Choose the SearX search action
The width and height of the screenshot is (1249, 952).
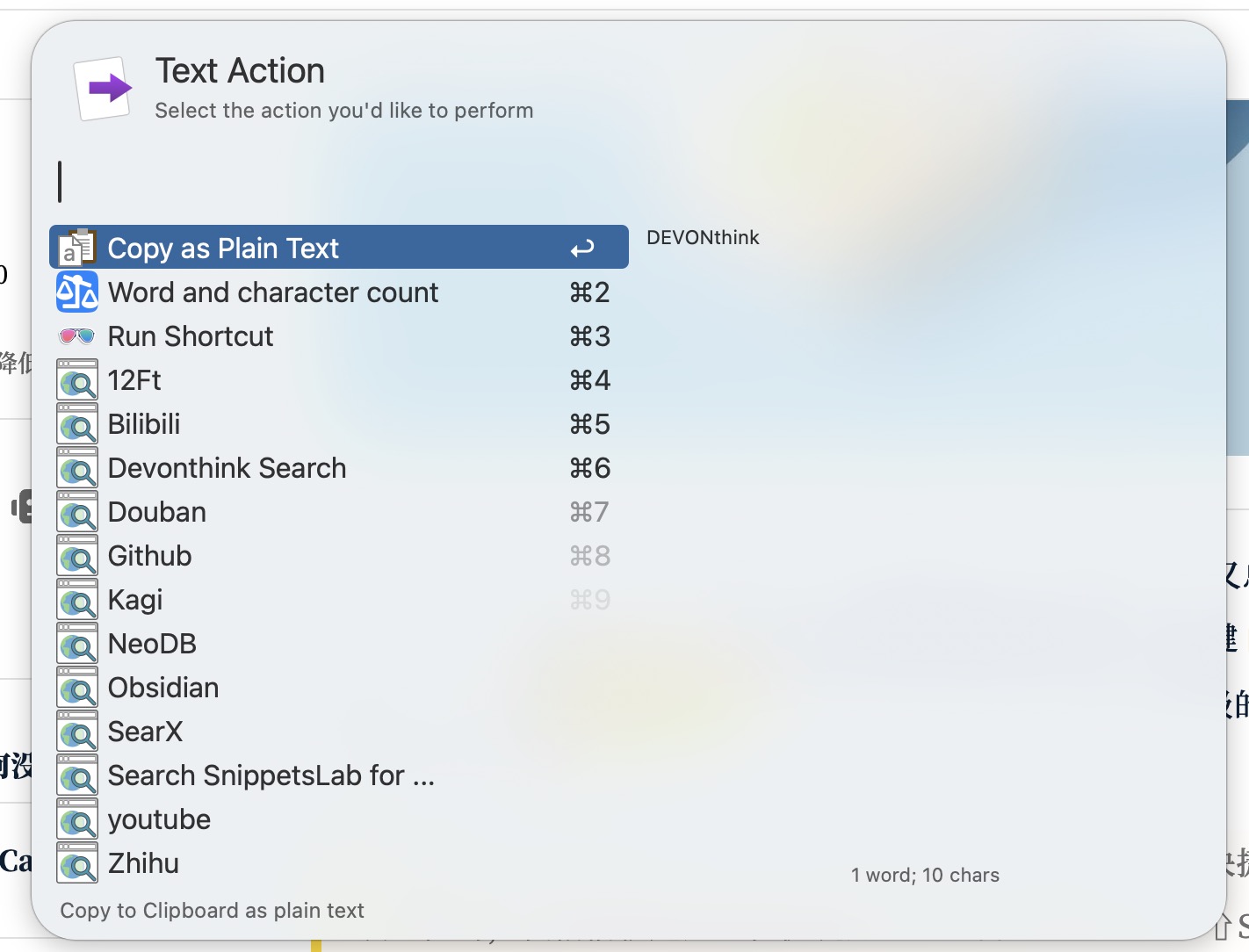point(145,732)
